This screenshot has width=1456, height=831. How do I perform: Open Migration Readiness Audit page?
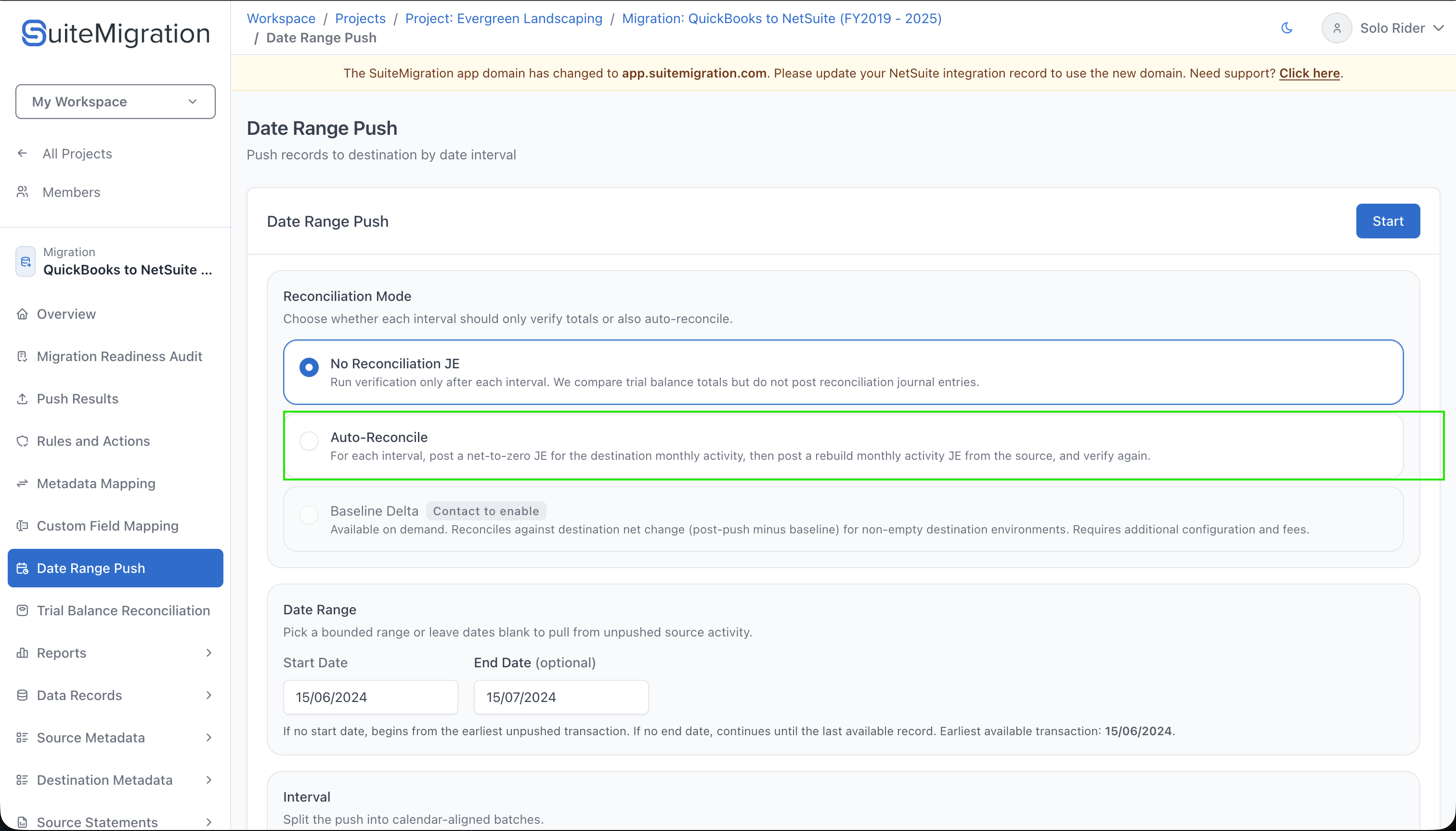coord(115,356)
